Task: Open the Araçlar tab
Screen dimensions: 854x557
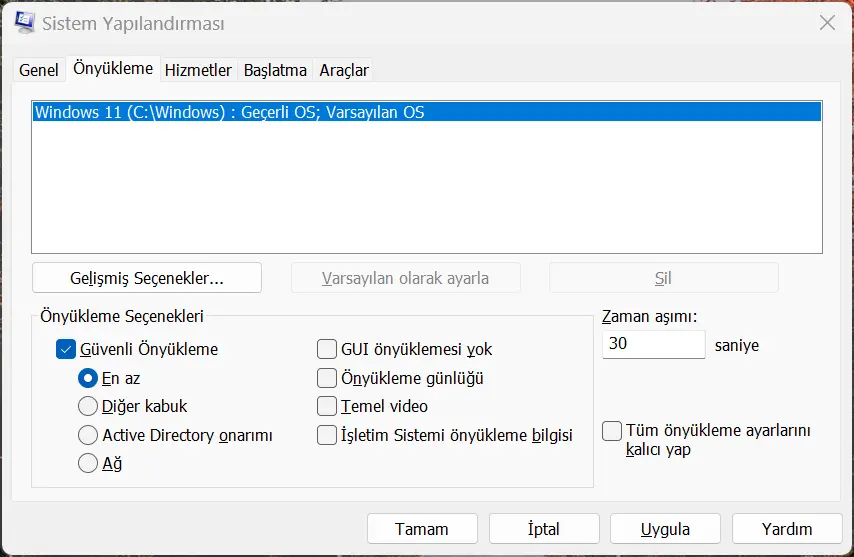Action: click(344, 70)
